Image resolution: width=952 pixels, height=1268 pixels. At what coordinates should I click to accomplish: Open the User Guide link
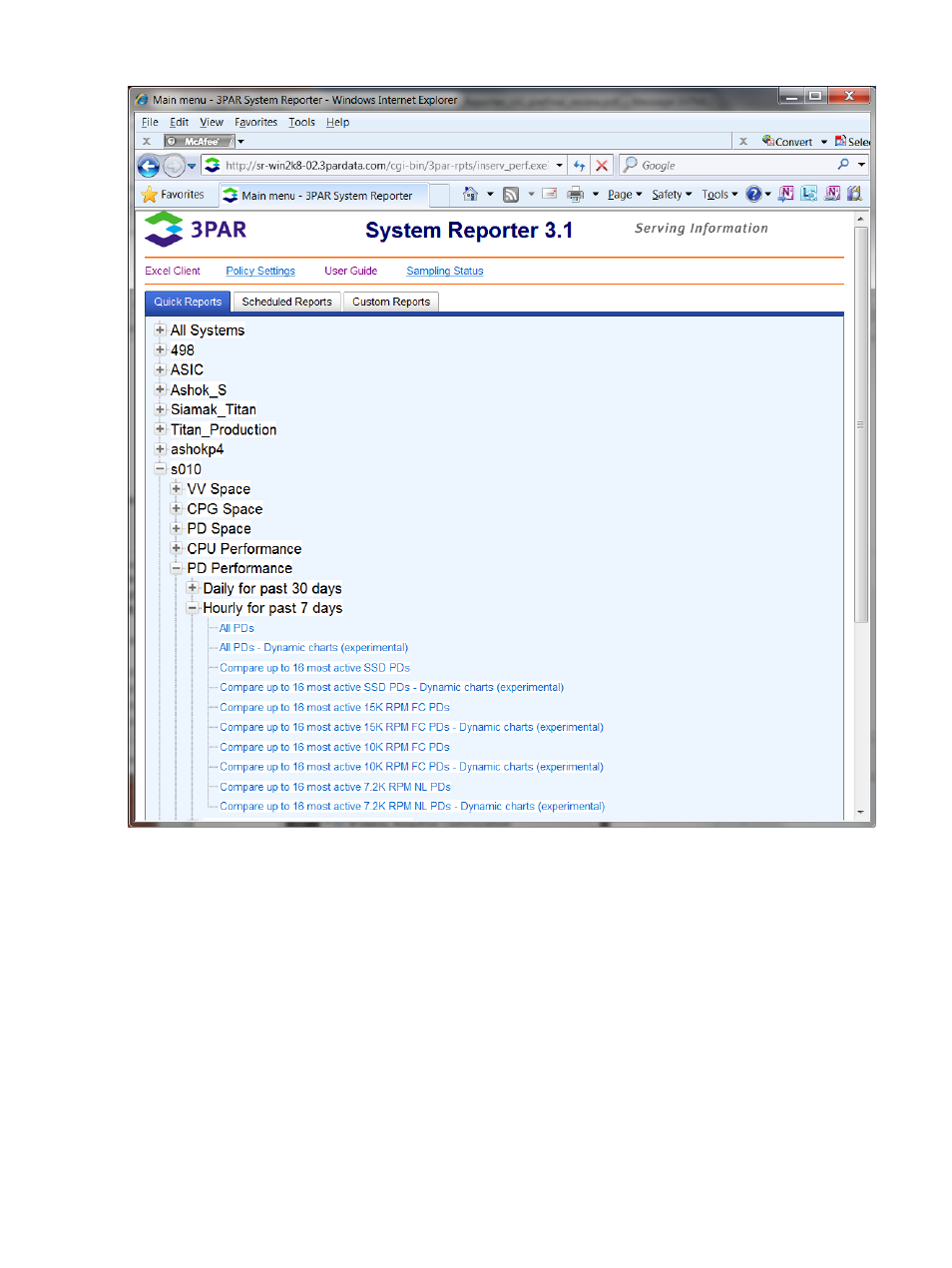point(350,271)
